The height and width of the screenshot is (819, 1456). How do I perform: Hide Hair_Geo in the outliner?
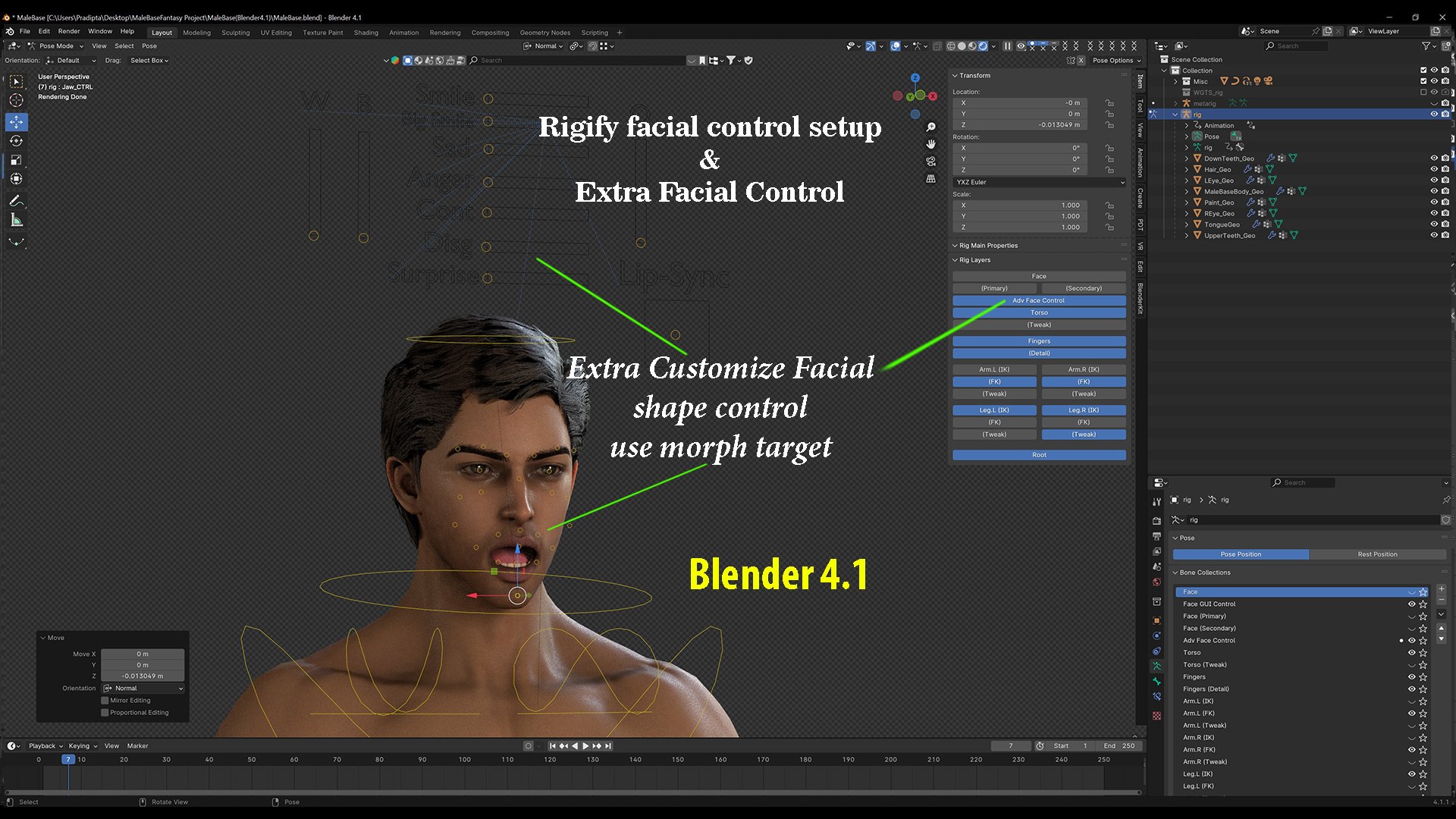(x=1433, y=170)
